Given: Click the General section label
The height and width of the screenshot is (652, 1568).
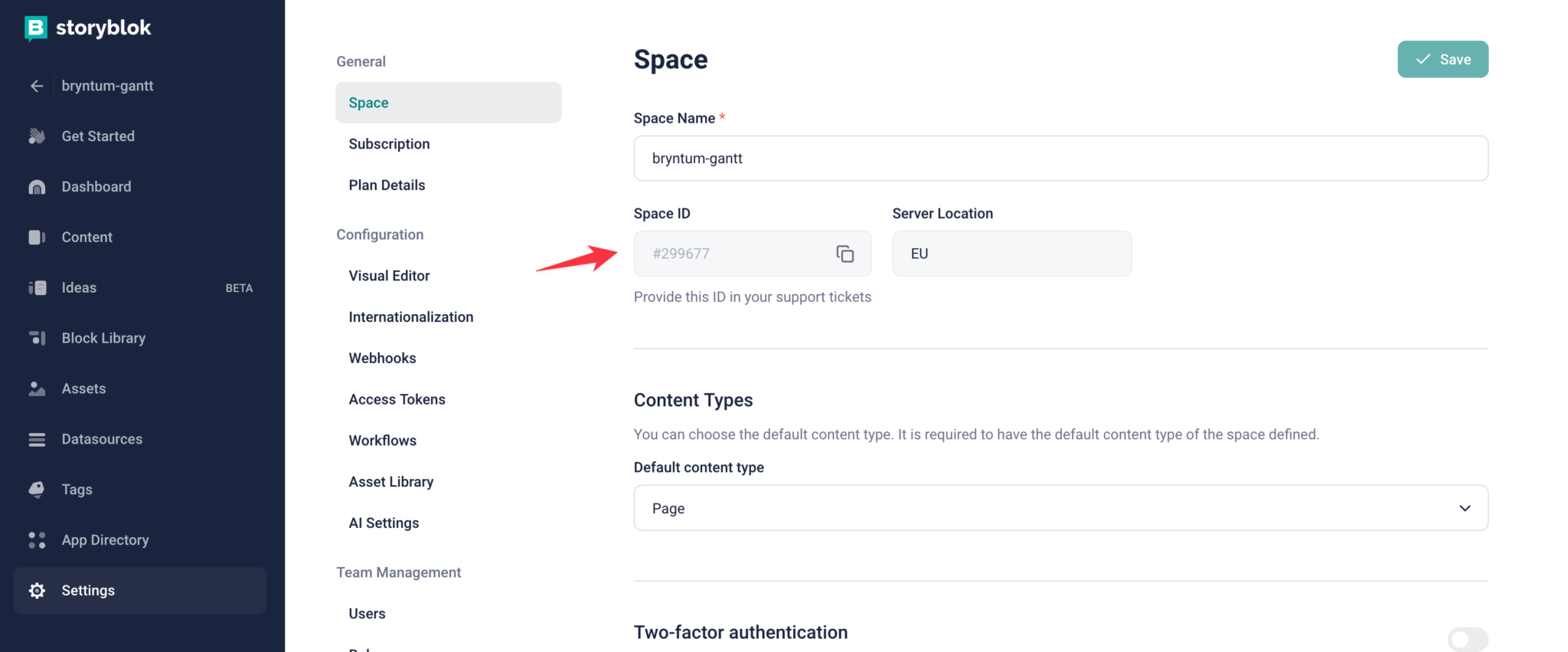Looking at the screenshot, I should [x=361, y=61].
